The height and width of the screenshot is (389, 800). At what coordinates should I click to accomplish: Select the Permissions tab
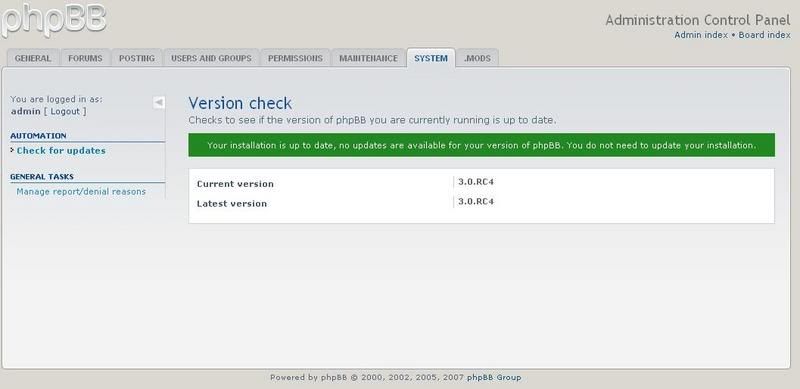click(295, 58)
